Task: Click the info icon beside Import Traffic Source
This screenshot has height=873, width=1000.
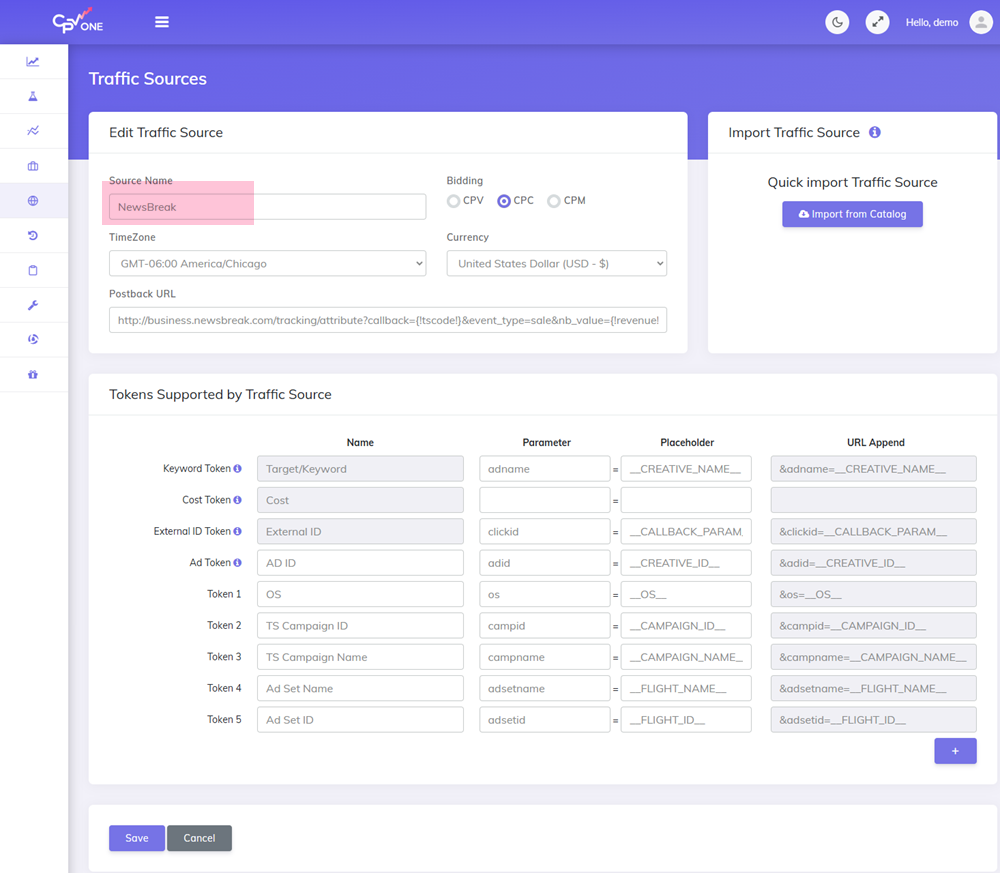Action: 875,132
